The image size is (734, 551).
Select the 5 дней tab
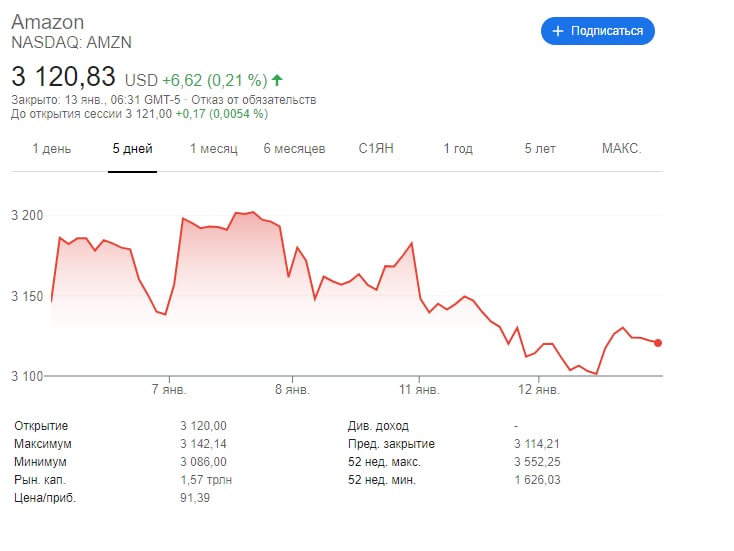click(x=132, y=149)
